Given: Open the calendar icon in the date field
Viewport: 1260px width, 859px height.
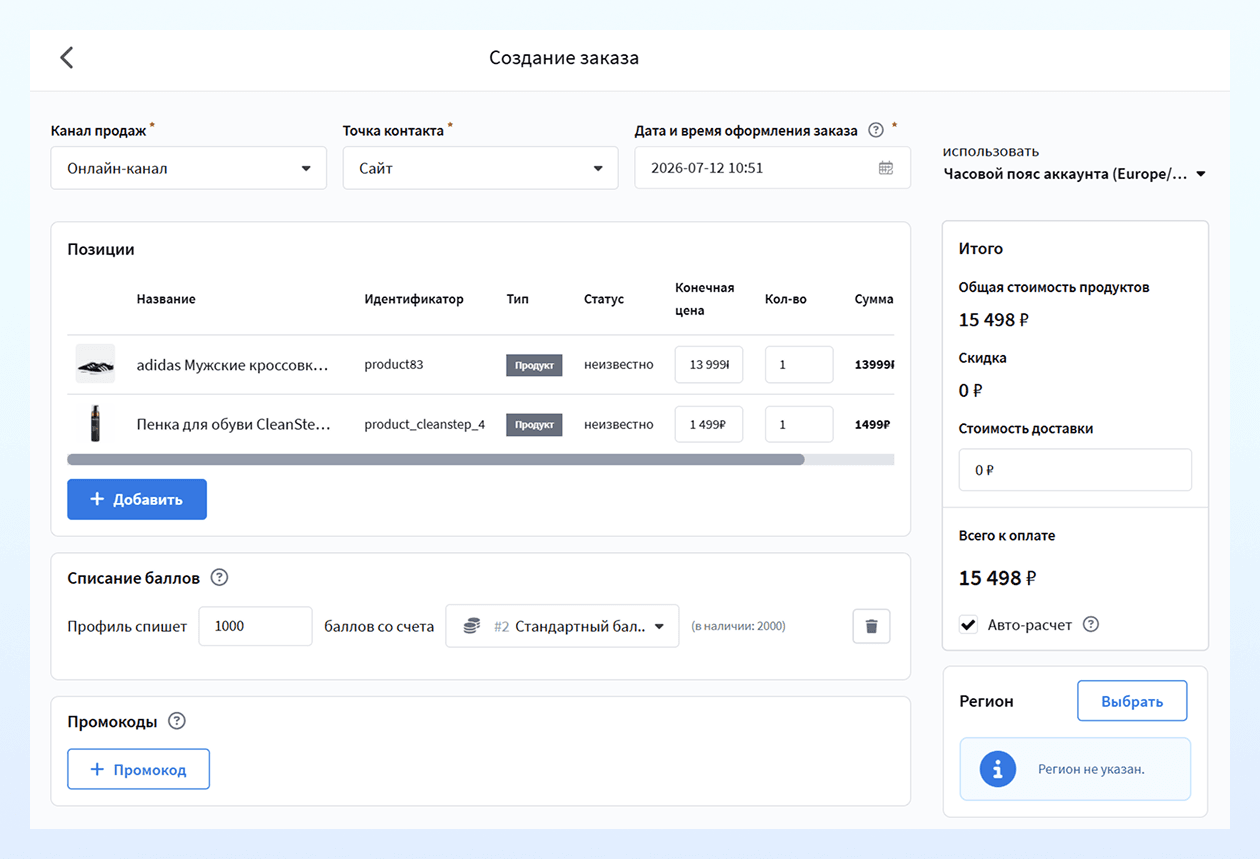Looking at the screenshot, I should pos(885,168).
